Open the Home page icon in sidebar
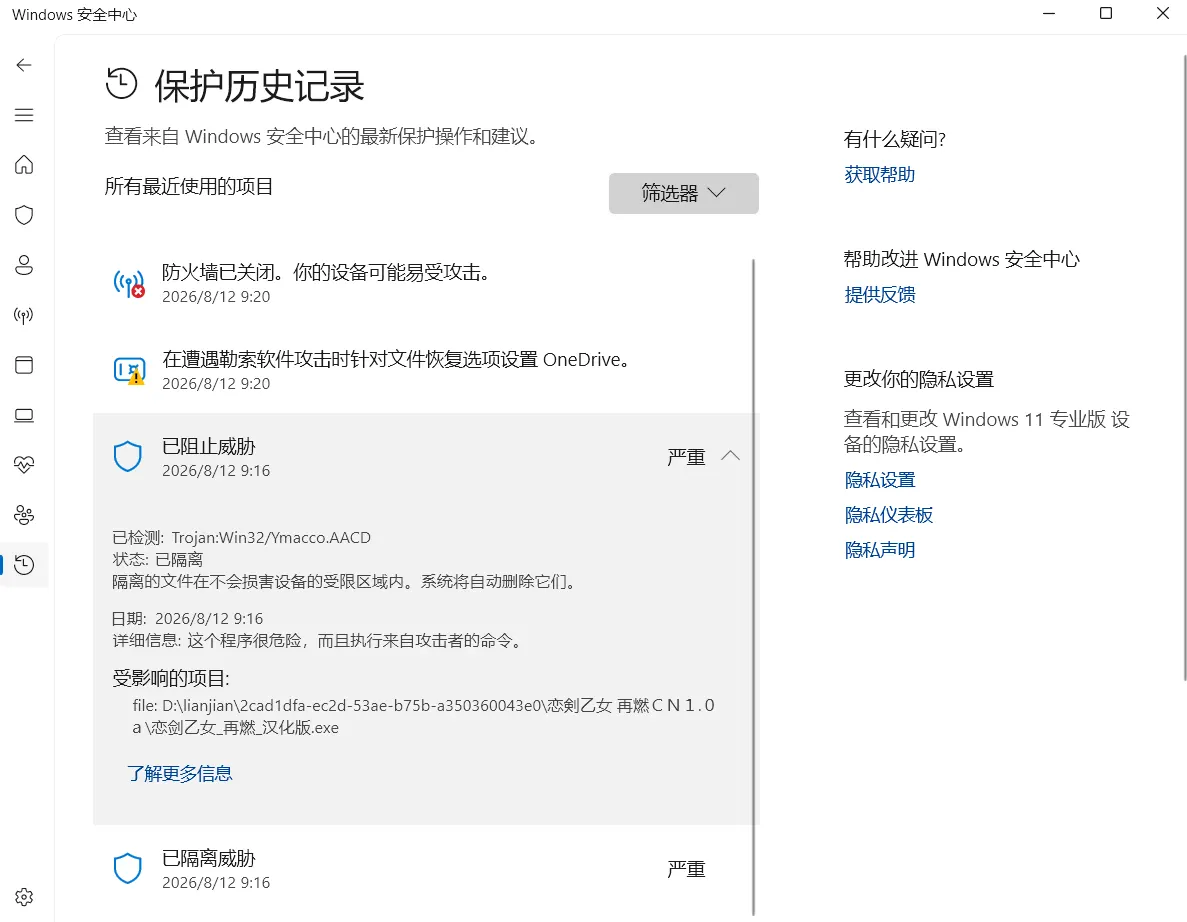Screen dimensions: 1187x922 click(23, 164)
